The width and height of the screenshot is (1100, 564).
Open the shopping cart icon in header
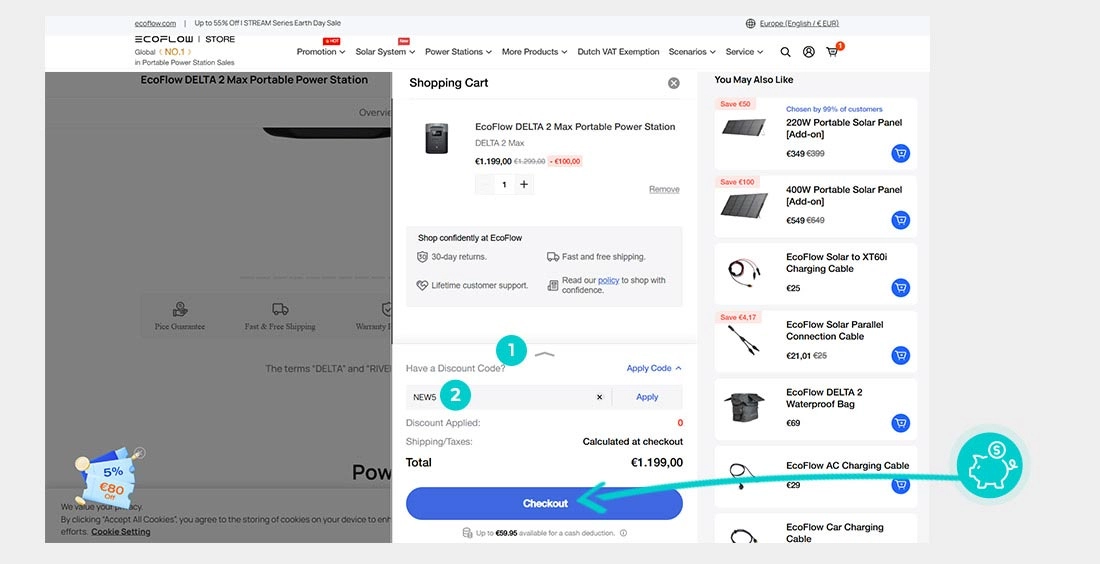coord(832,52)
